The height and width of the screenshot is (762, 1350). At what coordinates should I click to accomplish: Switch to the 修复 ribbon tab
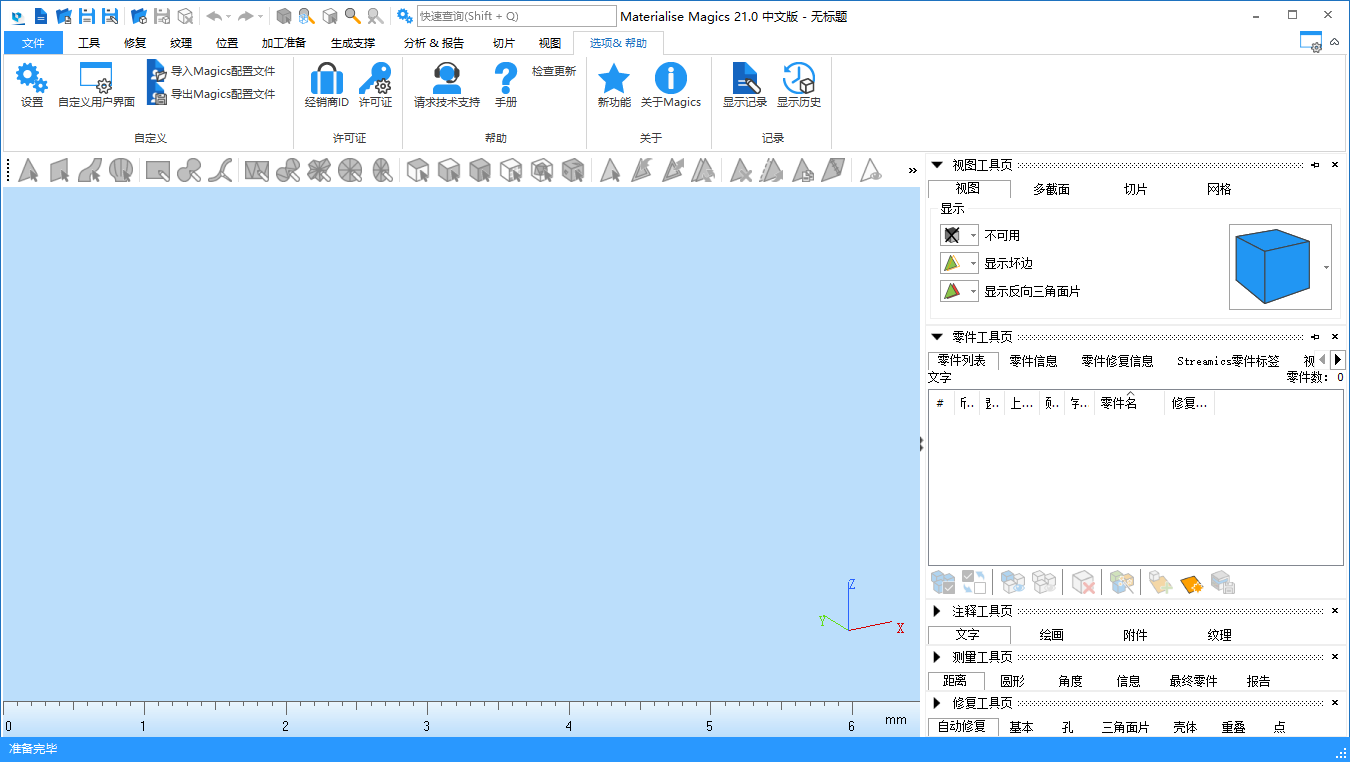135,43
